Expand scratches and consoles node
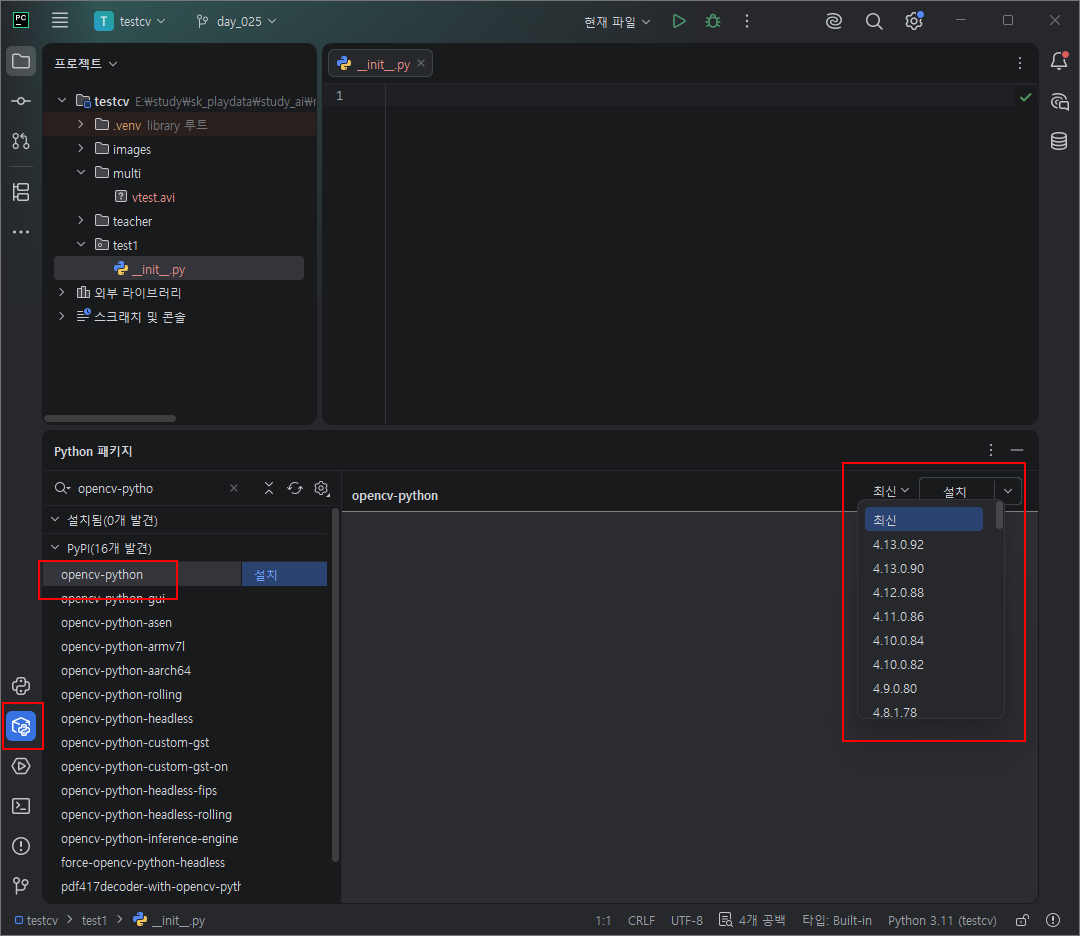 [x=61, y=317]
